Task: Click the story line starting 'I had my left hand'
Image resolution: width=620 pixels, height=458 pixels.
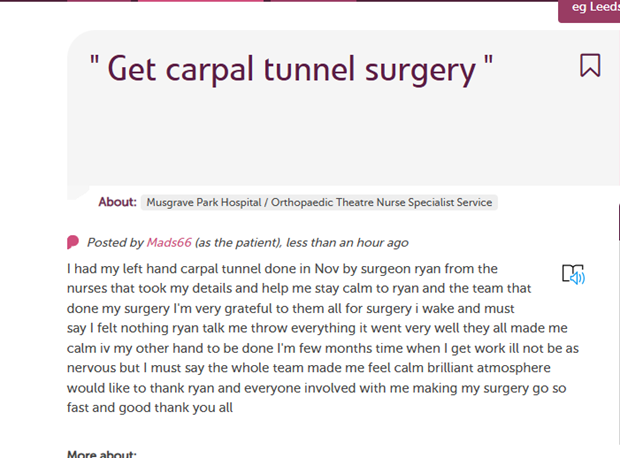Action: click(x=282, y=268)
